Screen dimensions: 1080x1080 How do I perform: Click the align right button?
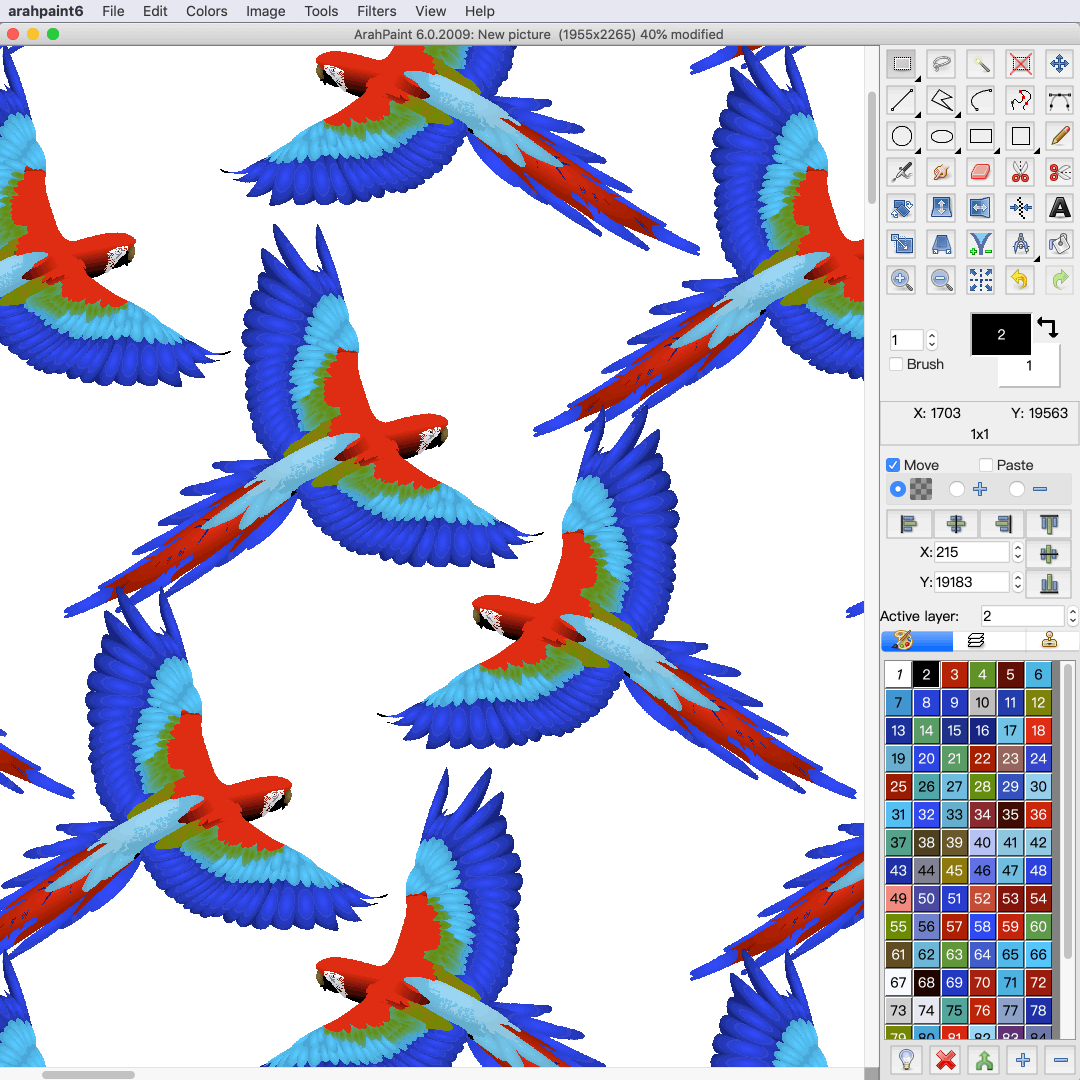(1003, 524)
